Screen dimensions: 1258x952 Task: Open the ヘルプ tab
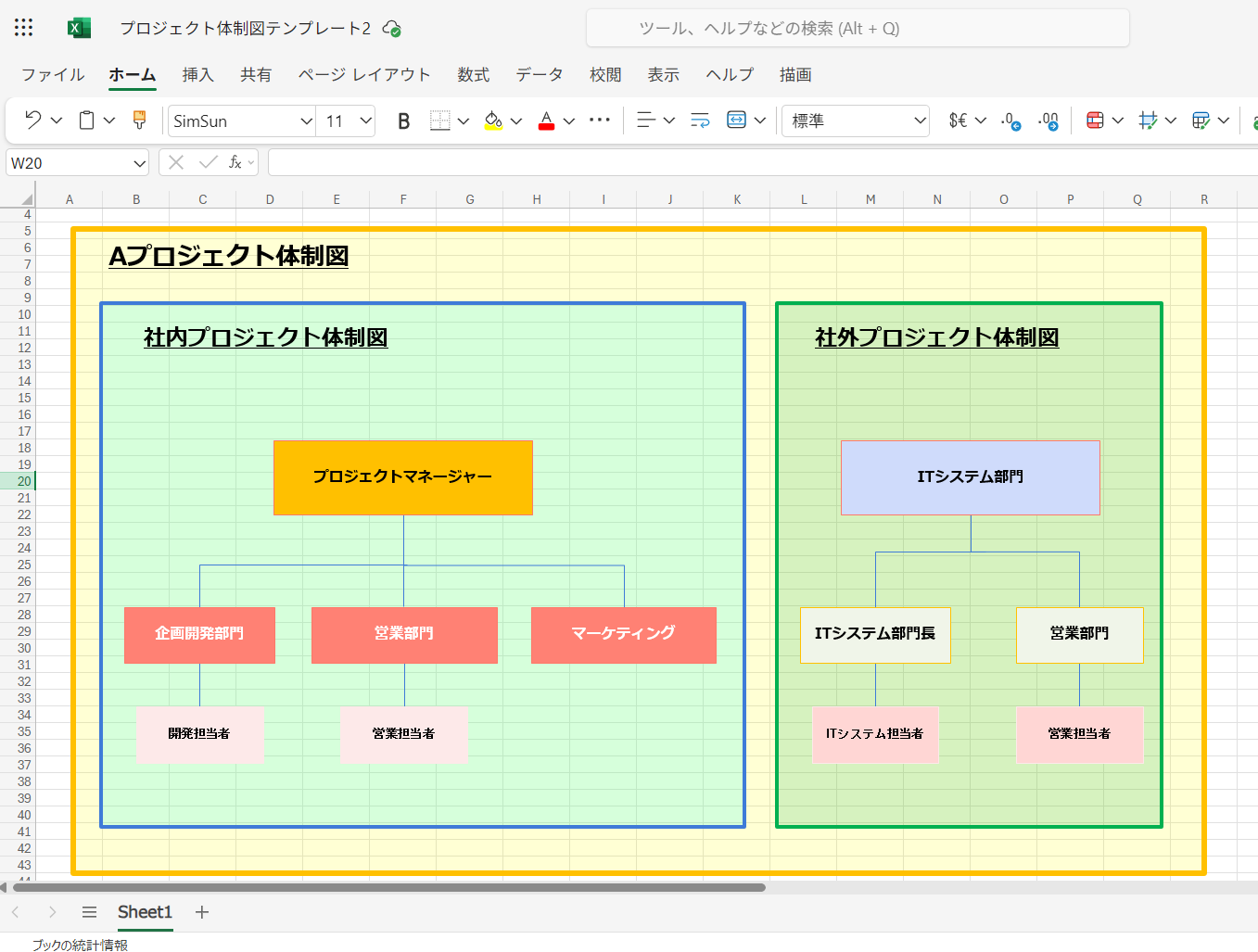coord(730,75)
